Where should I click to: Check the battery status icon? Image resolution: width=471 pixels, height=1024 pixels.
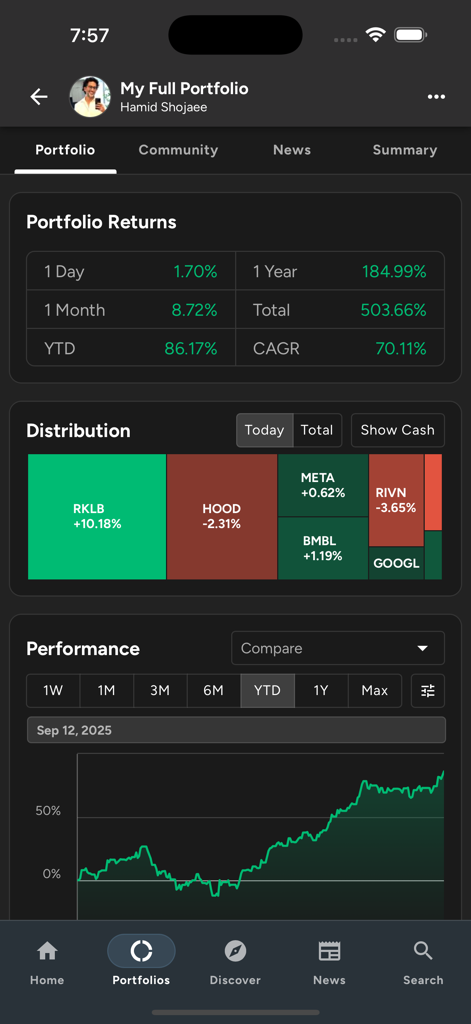point(411,35)
